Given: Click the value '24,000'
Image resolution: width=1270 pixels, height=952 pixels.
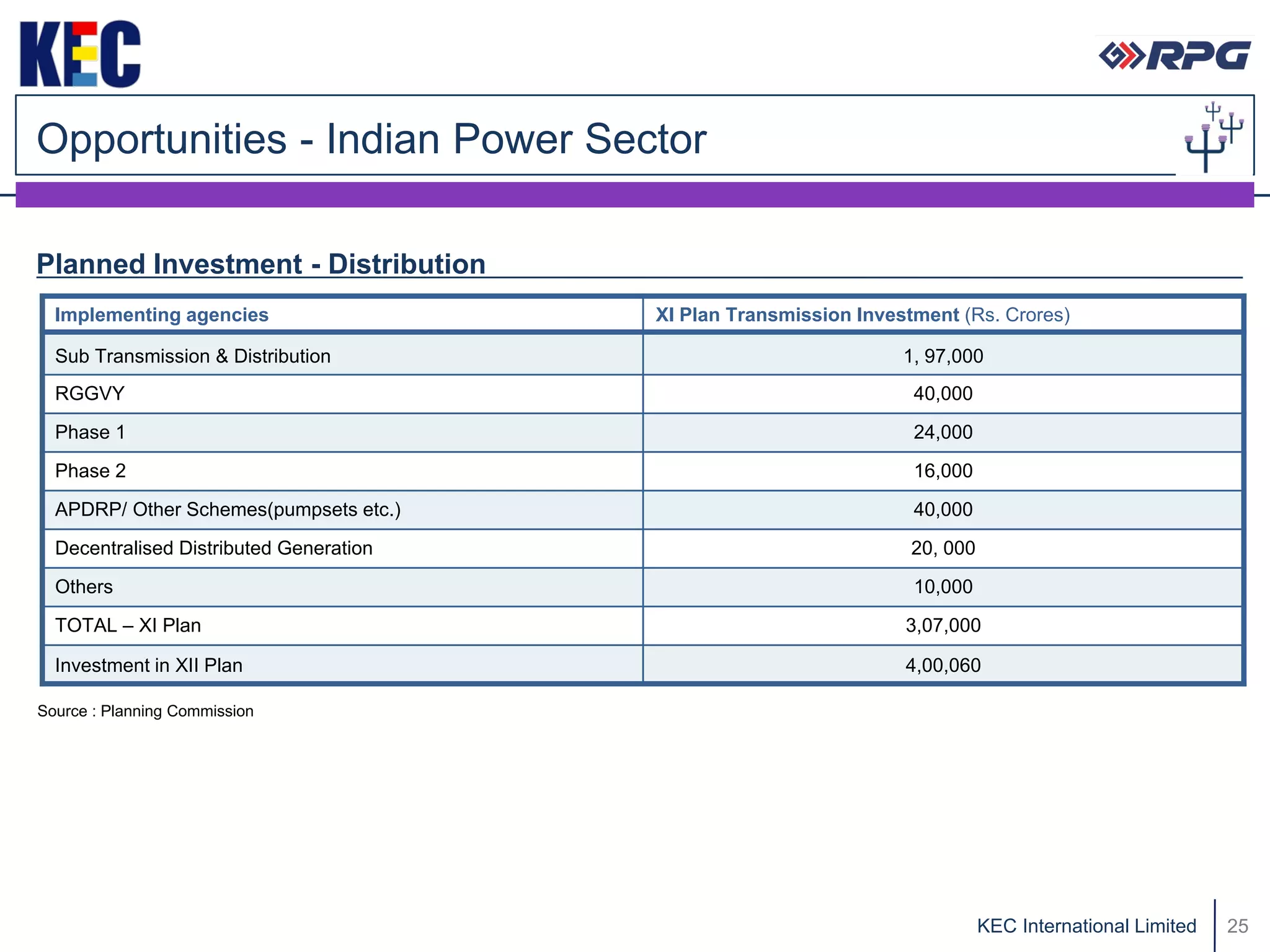Looking at the screenshot, I should 943,432.
